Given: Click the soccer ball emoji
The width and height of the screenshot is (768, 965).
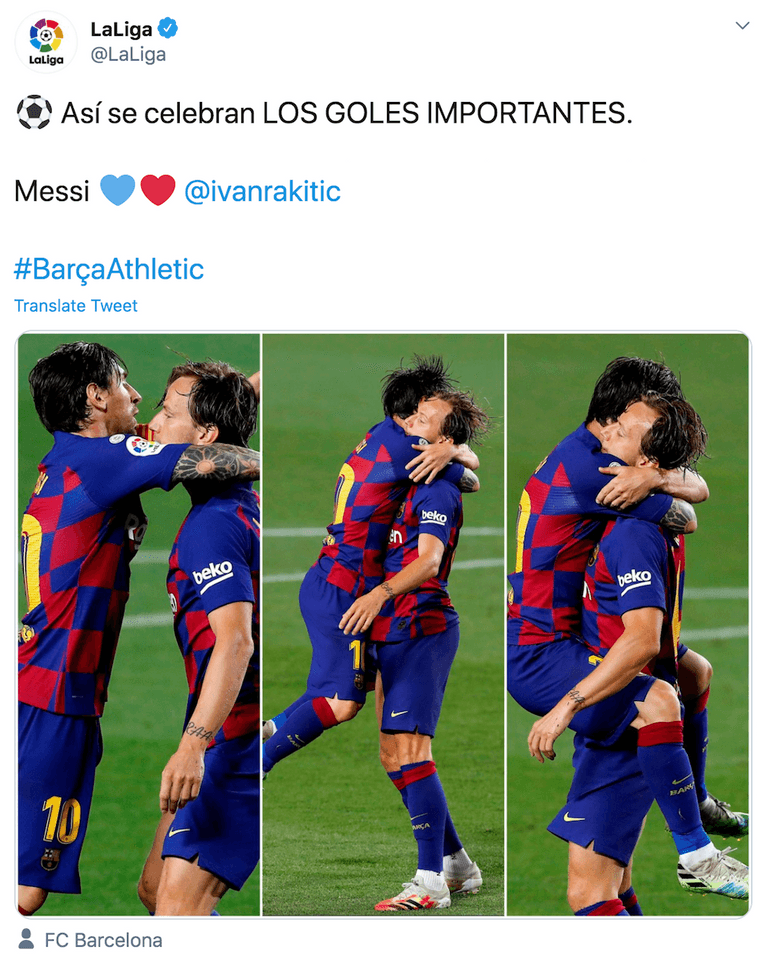Looking at the screenshot, I should [x=34, y=113].
